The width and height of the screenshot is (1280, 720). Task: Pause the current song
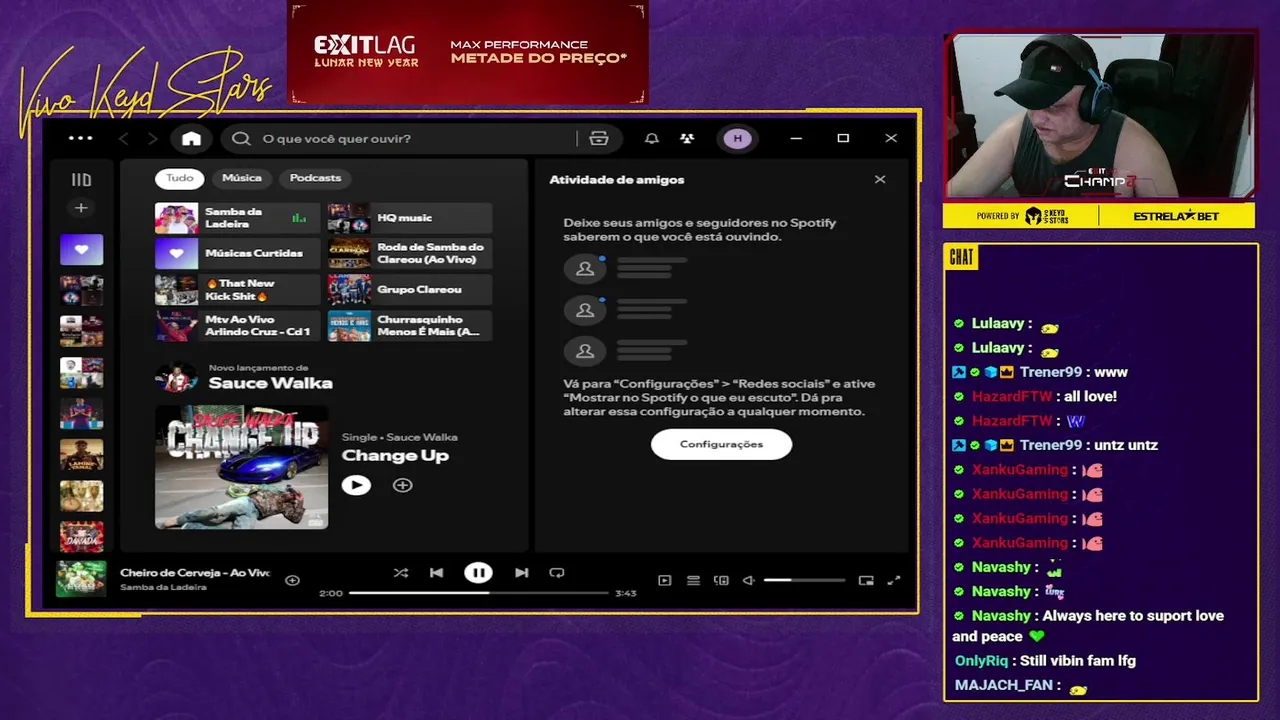(478, 573)
